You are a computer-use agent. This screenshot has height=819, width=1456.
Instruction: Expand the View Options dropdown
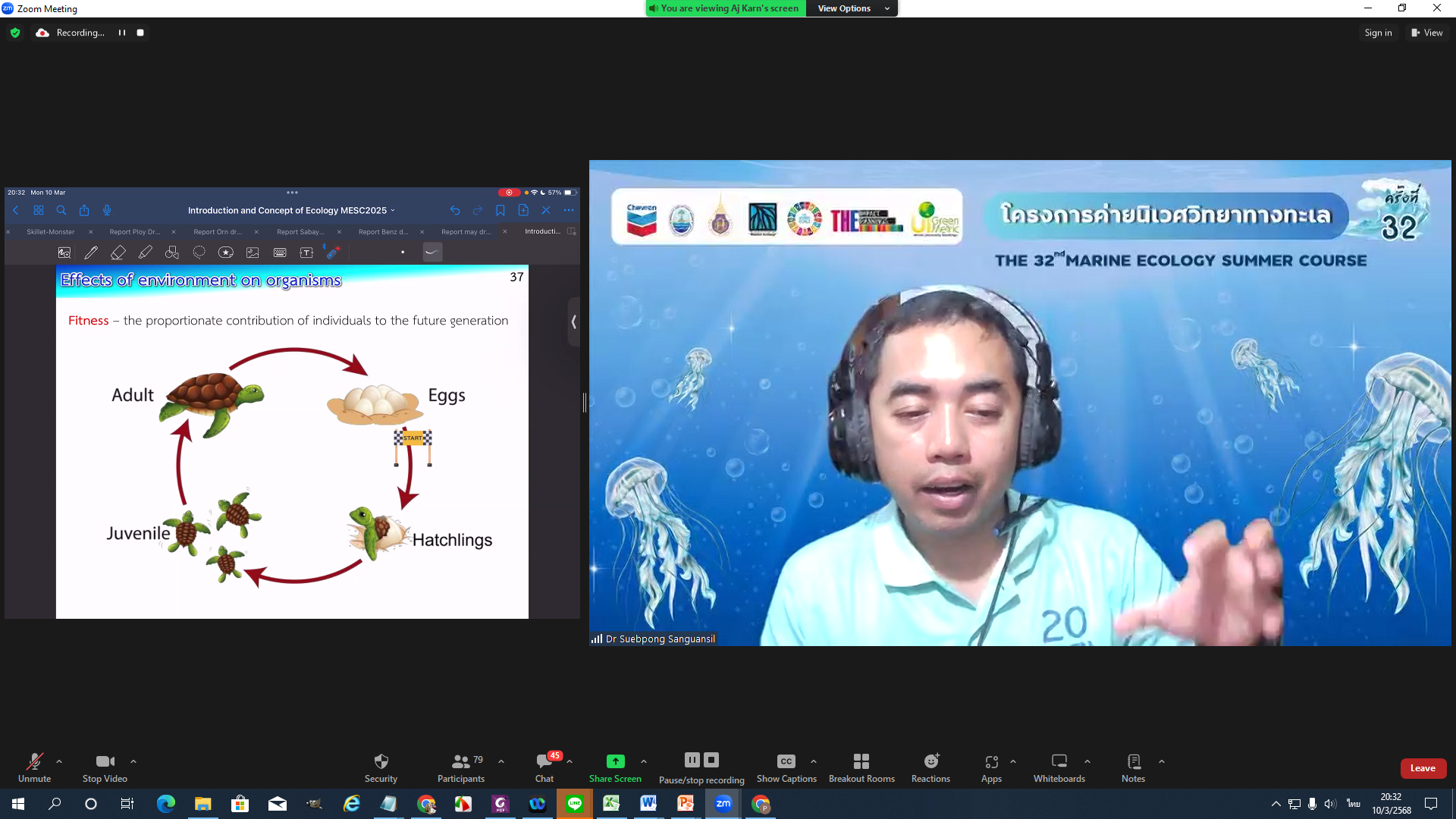[x=852, y=8]
